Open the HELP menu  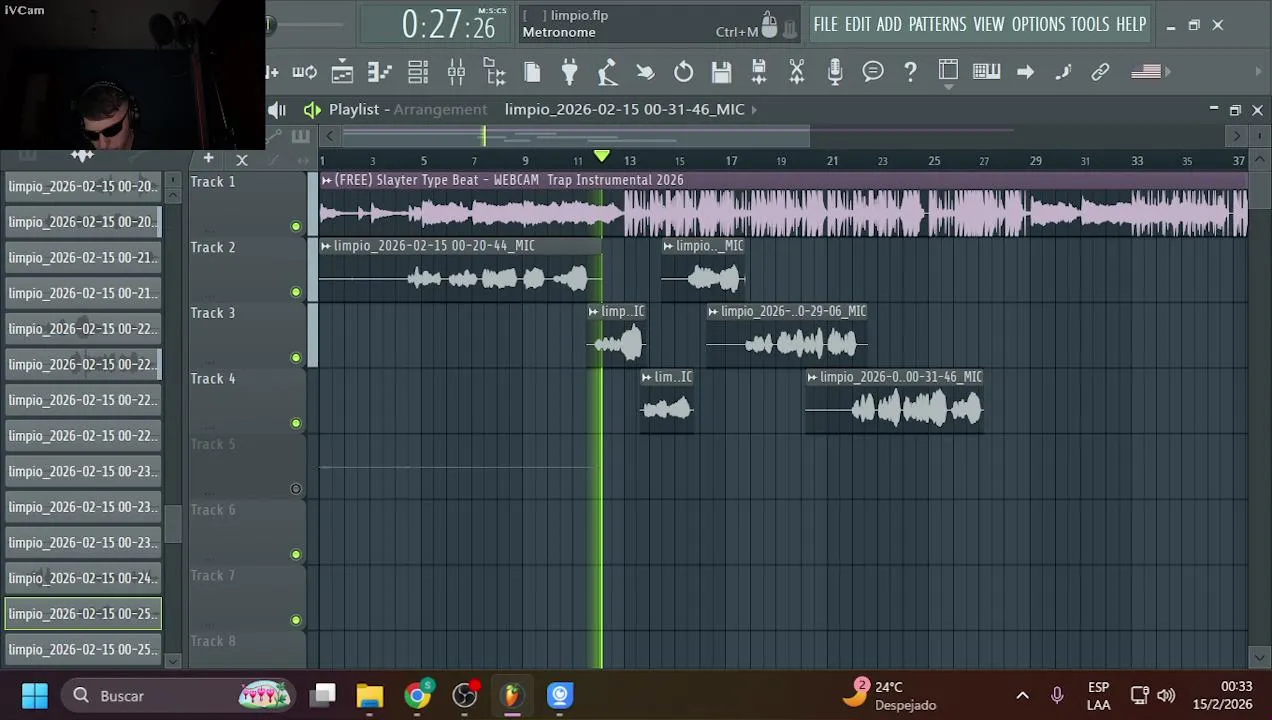tap(1131, 24)
